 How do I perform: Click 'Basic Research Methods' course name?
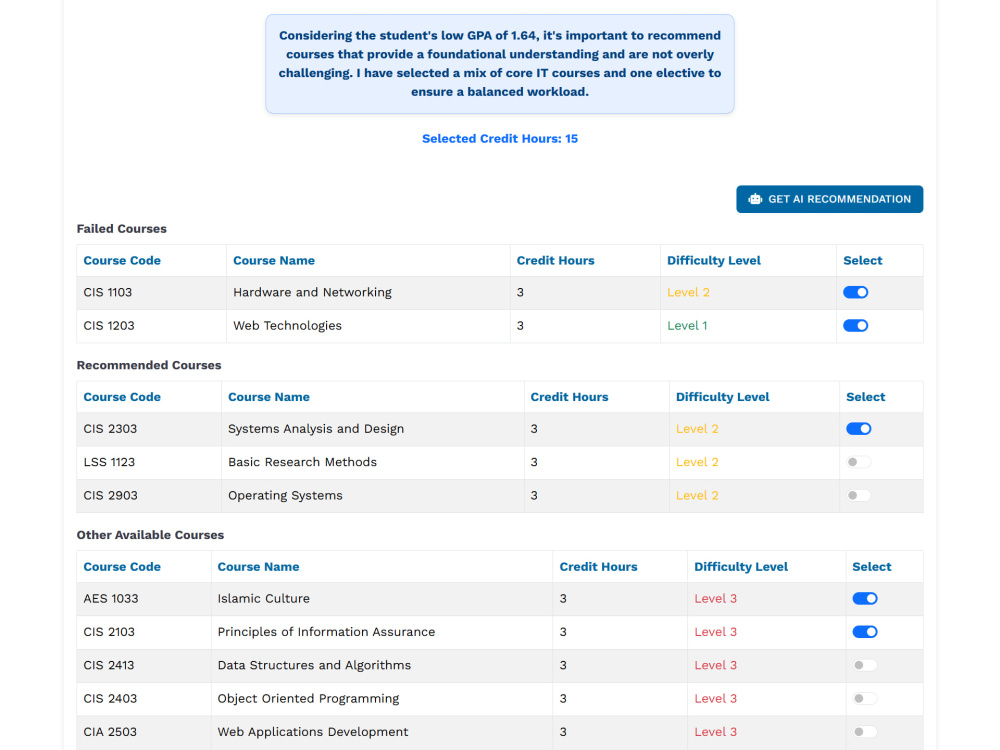click(x=302, y=462)
